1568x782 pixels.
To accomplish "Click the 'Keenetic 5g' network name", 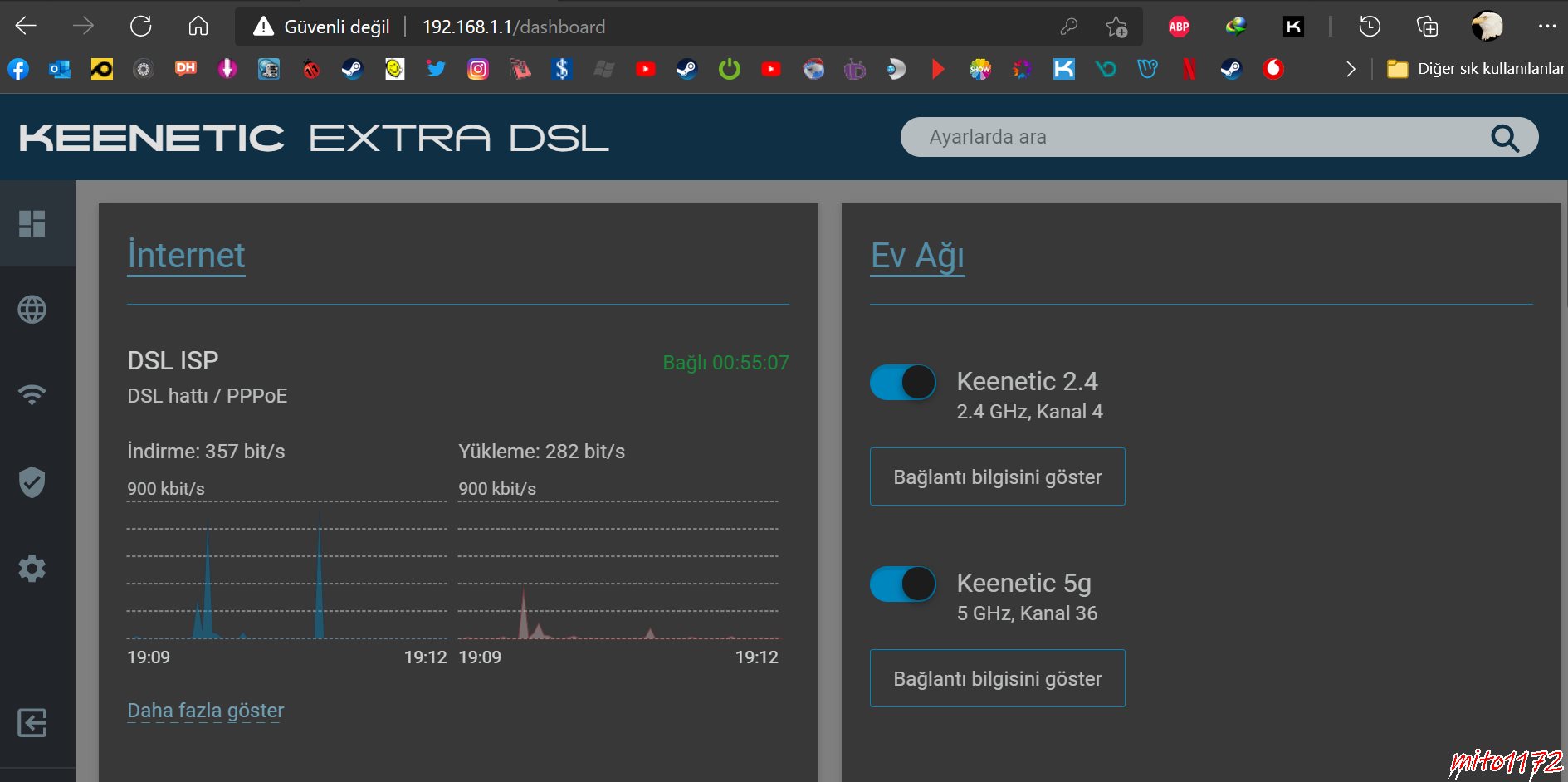I will click(1023, 583).
